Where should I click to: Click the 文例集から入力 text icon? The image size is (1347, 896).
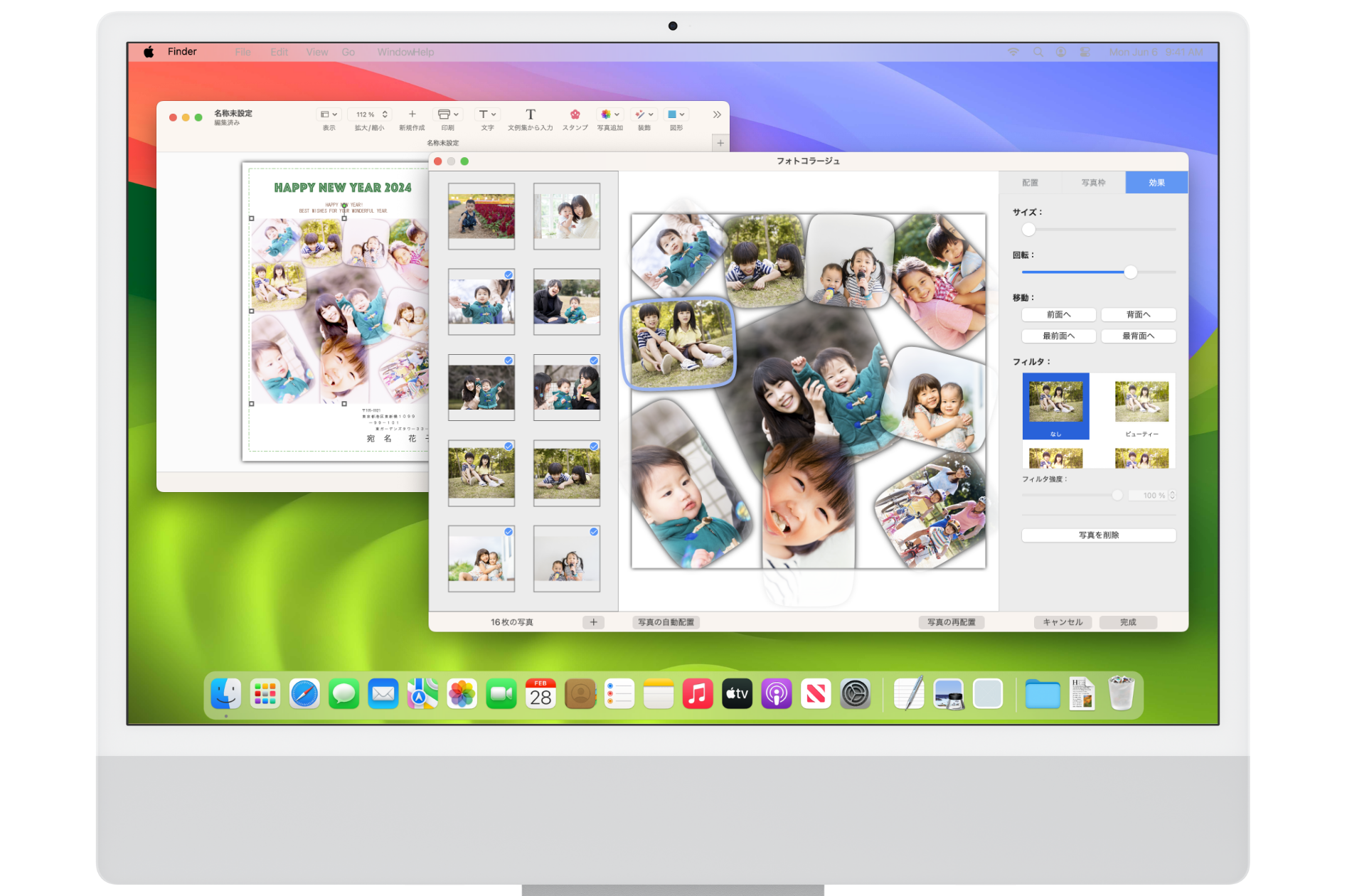click(x=530, y=114)
